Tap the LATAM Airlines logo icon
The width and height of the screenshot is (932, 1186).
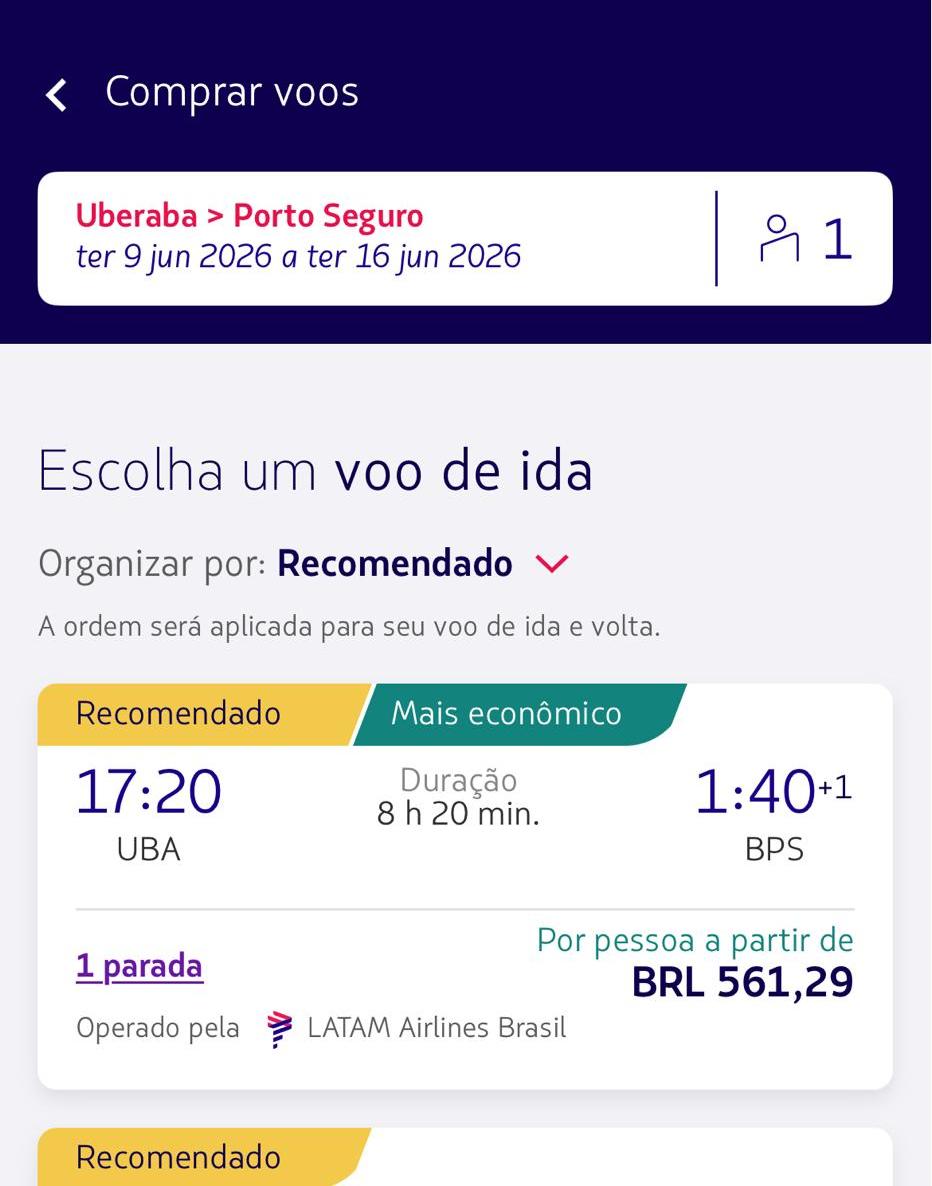280,1029
